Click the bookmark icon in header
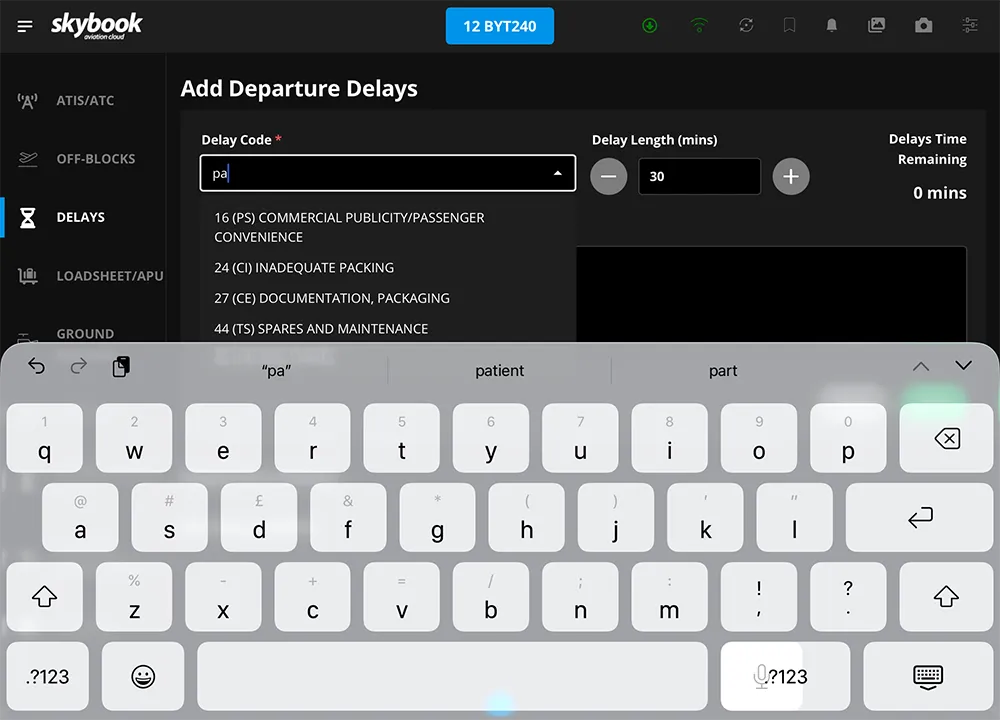 [790, 26]
